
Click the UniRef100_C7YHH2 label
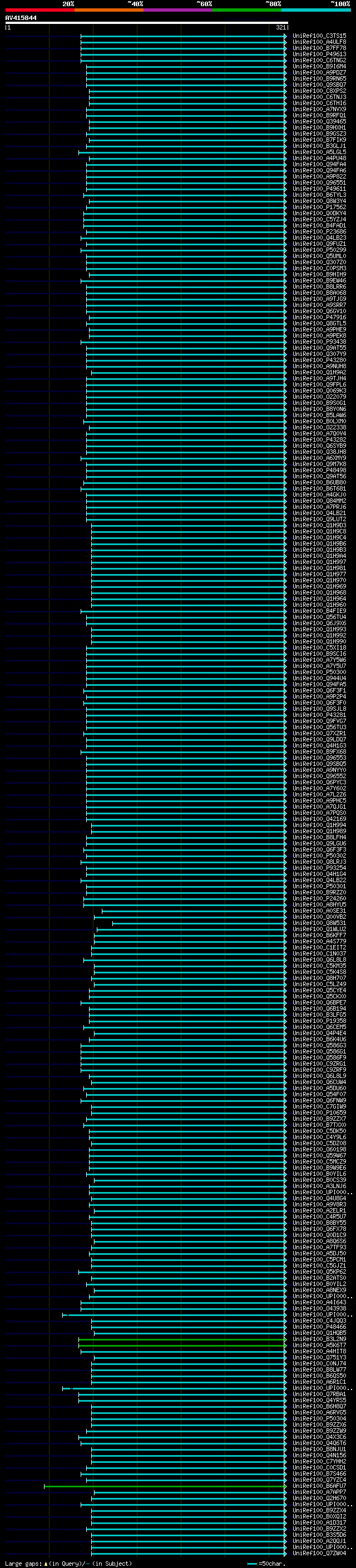[x=319, y=1461]
